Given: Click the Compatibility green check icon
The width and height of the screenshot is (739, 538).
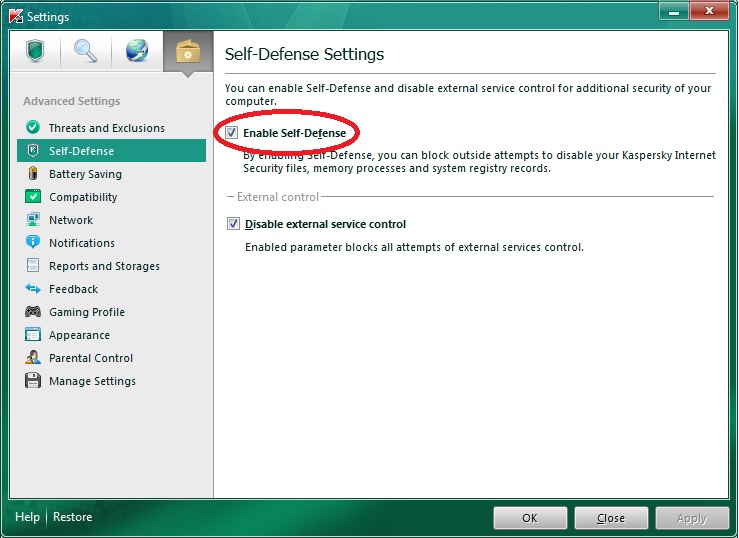Looking at the screenshot, I should click(x=33, y=196).
